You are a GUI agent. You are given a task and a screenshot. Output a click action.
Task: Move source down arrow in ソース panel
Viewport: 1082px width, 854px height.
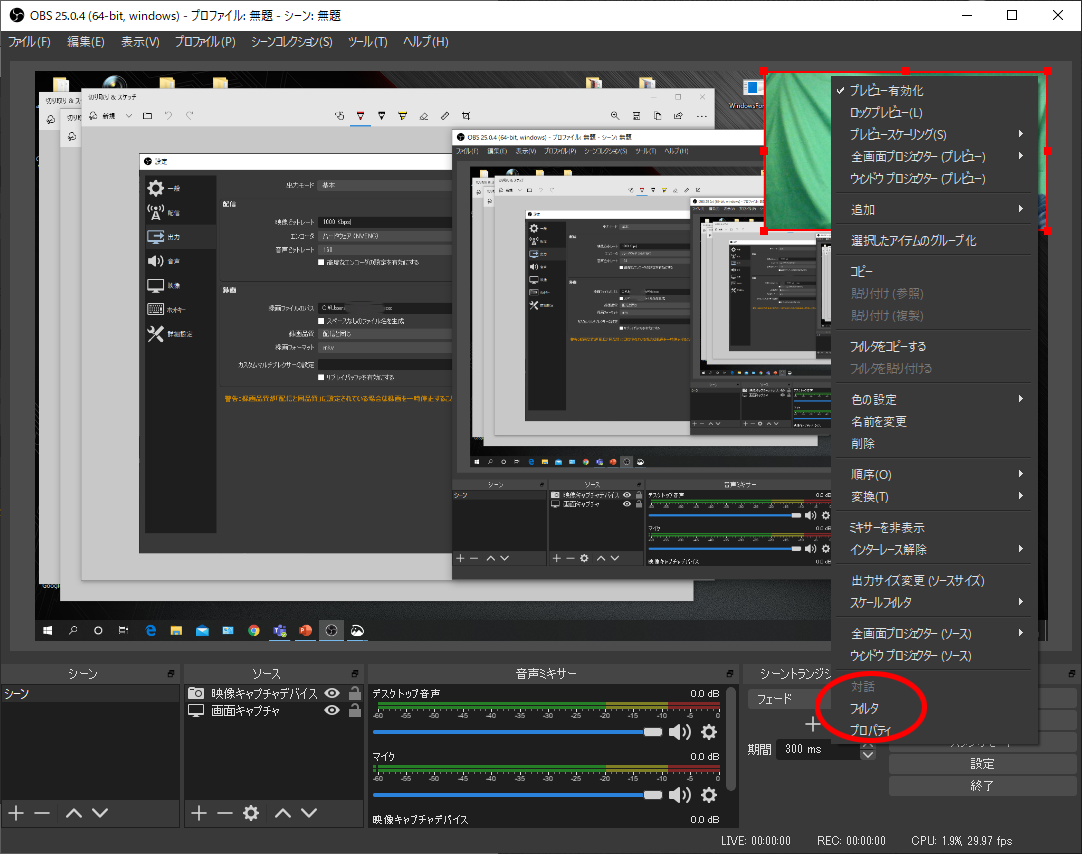click(309, 813)
